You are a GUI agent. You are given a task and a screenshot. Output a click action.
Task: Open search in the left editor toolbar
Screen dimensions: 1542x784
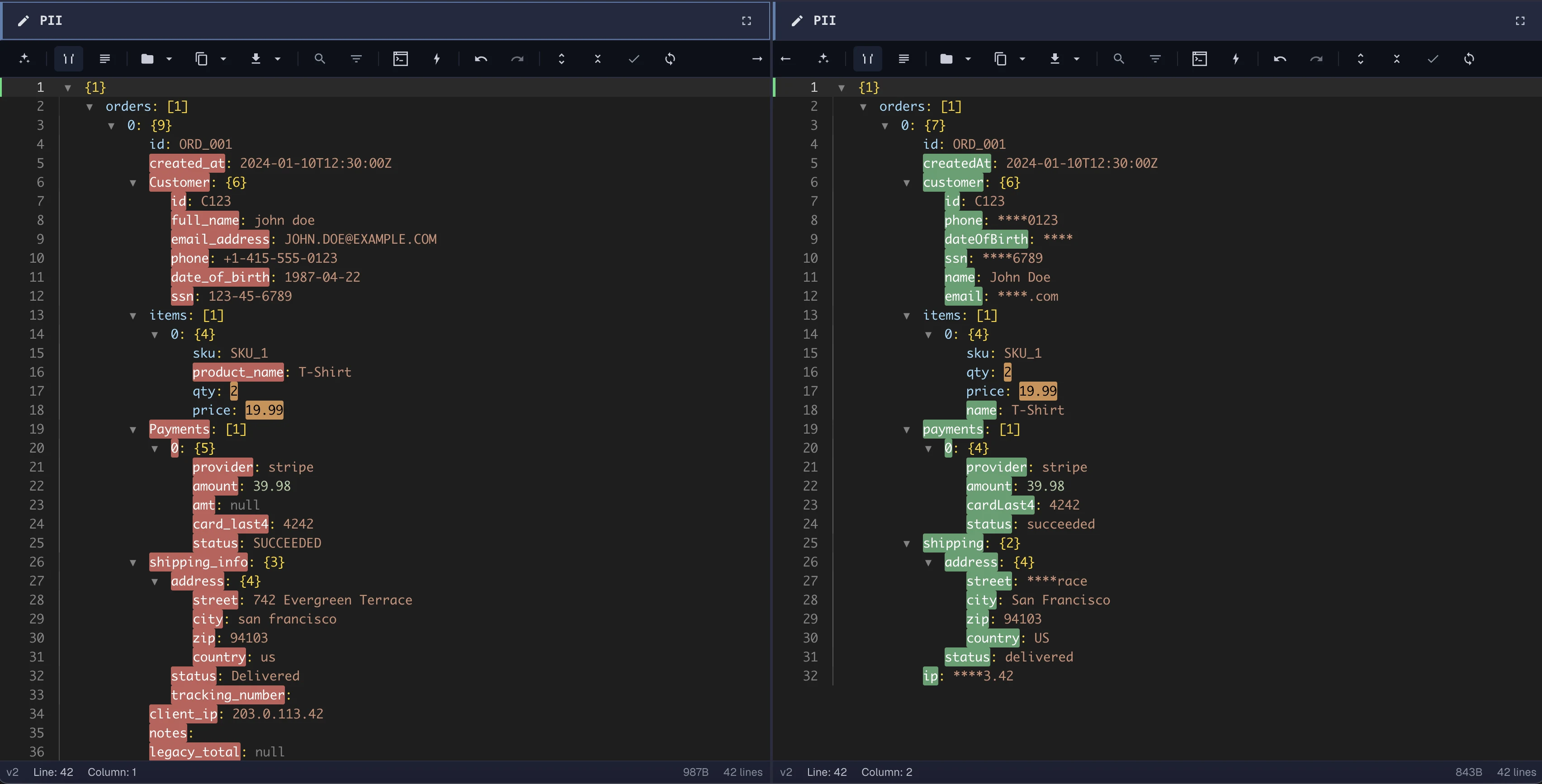coord(320,59)
